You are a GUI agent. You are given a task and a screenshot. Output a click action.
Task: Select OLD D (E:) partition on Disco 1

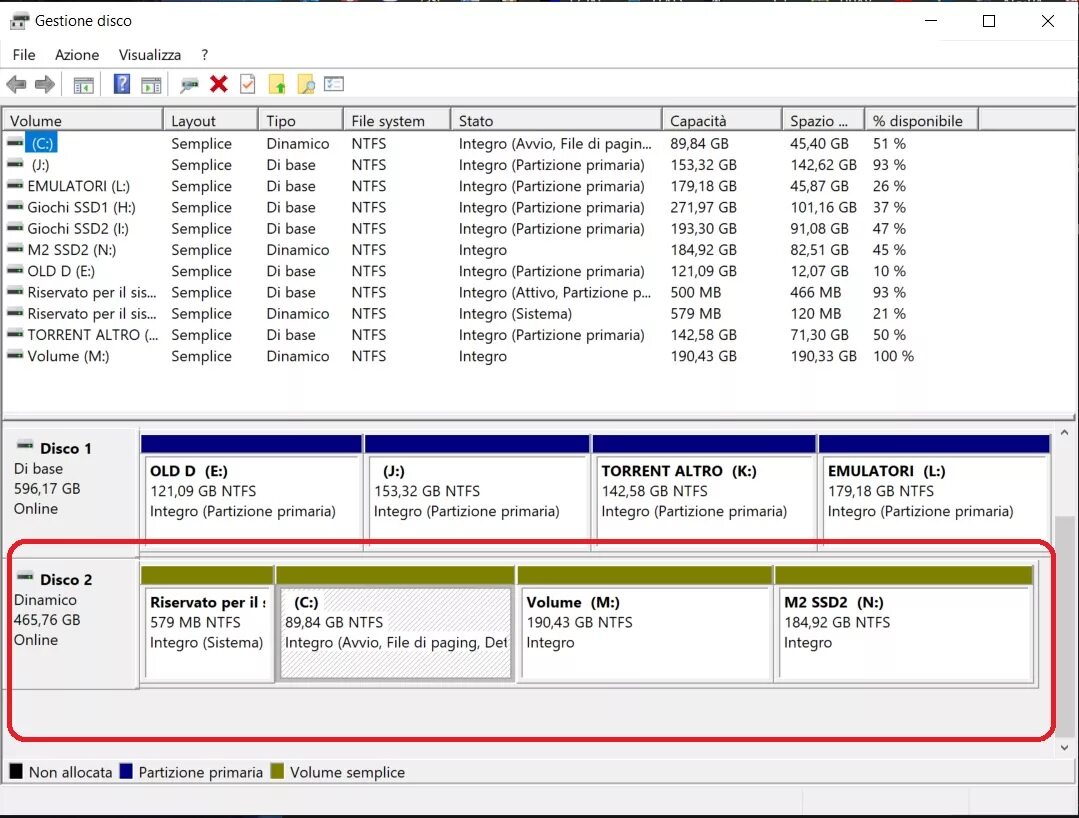click(x=251, y=491)
